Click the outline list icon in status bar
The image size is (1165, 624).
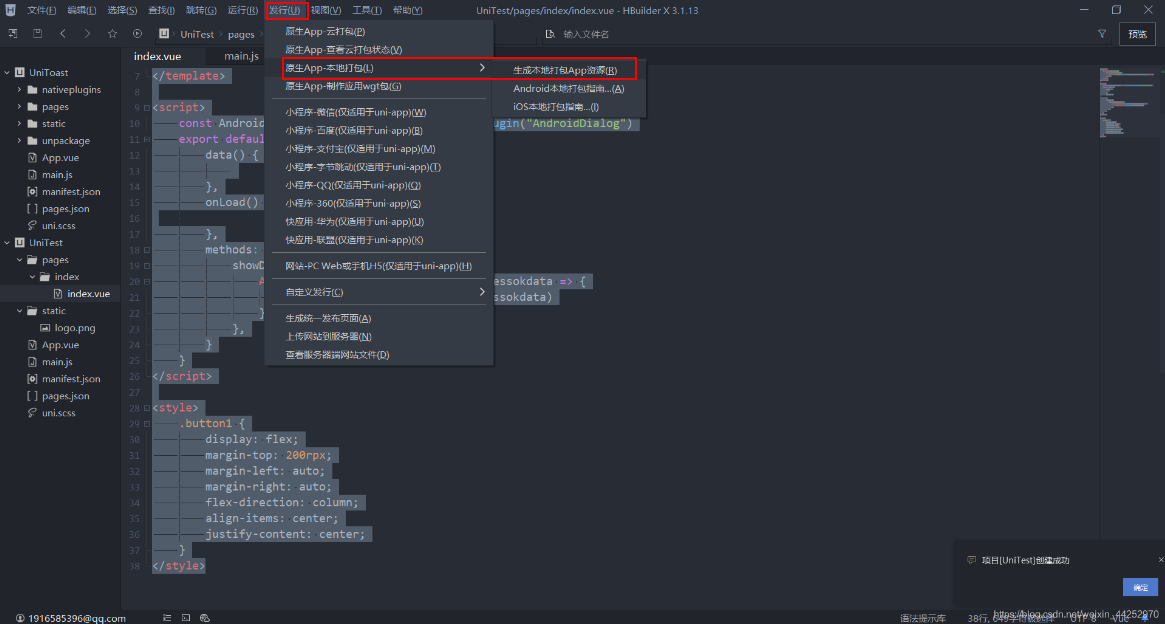(166, 617)
